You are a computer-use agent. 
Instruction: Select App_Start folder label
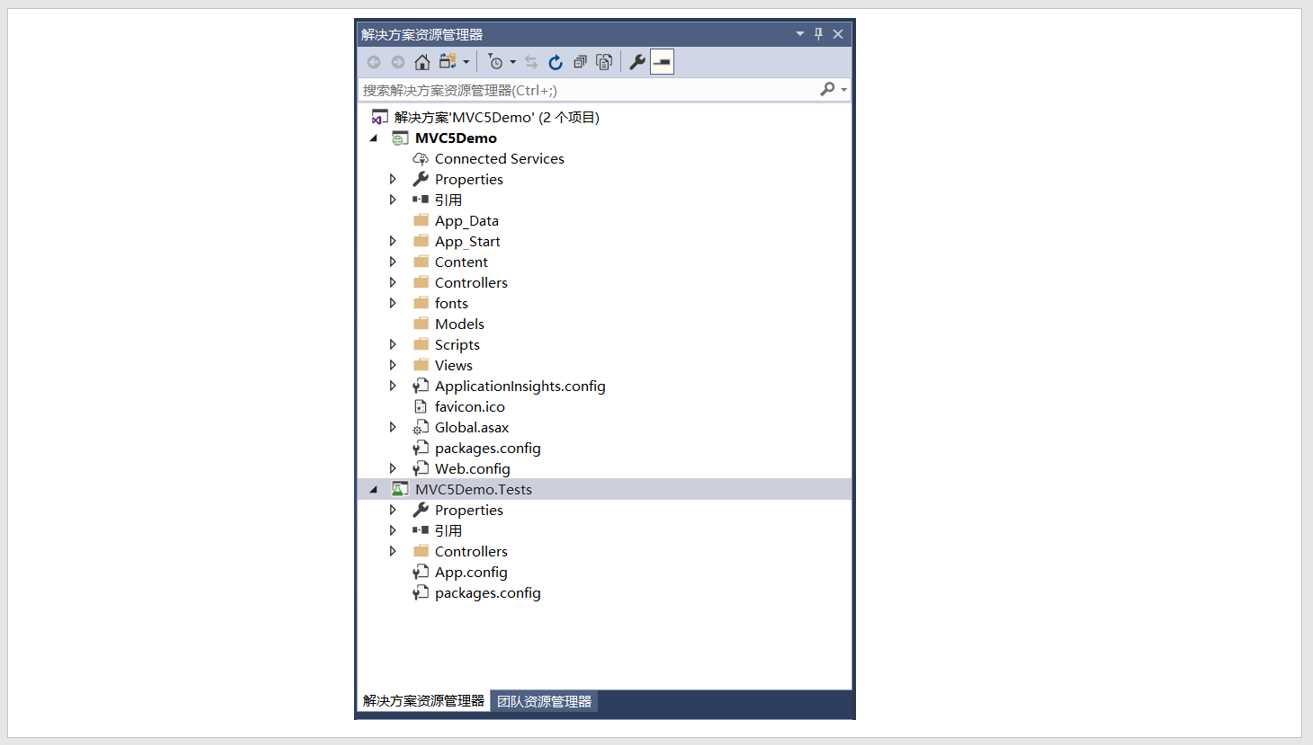click(467, 241)
